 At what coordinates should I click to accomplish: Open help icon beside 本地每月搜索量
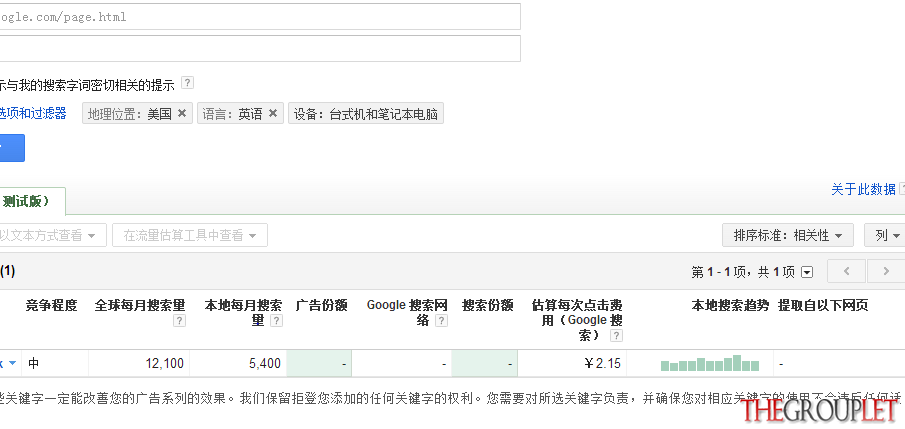pos(276,320)
